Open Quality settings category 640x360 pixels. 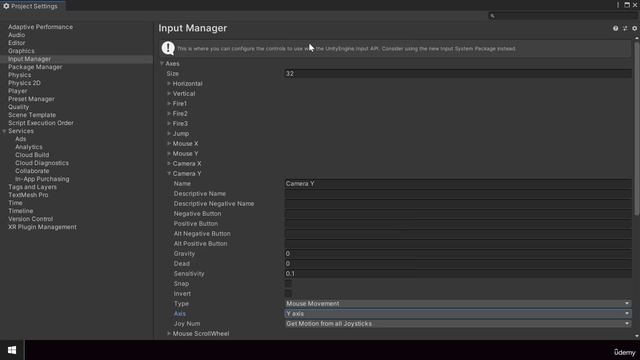pyautogui.click(x=18, y=107)
